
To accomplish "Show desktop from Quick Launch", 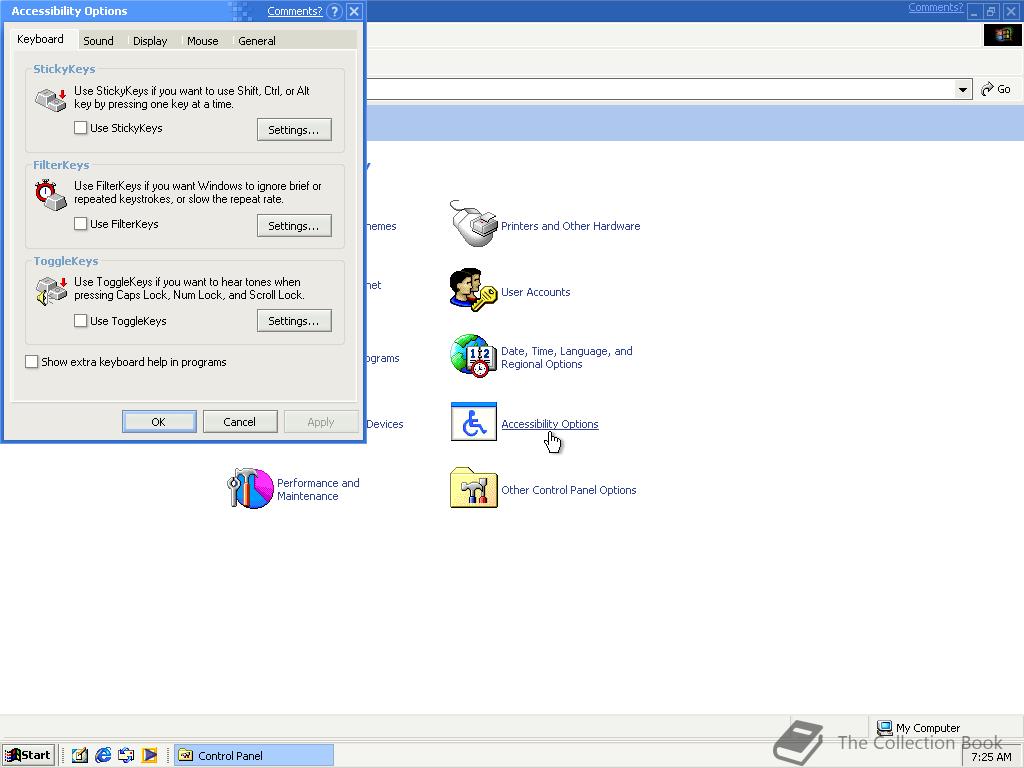I will point(80,756).
